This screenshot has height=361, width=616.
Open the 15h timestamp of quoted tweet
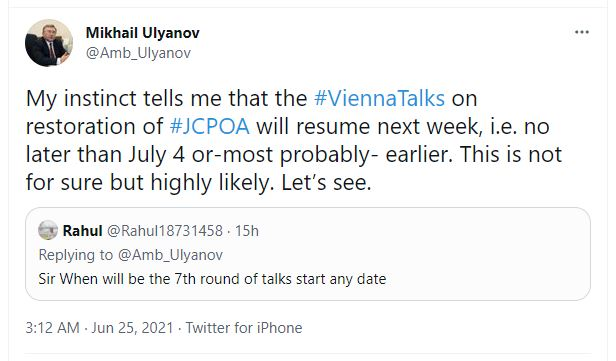click(247, 231)
